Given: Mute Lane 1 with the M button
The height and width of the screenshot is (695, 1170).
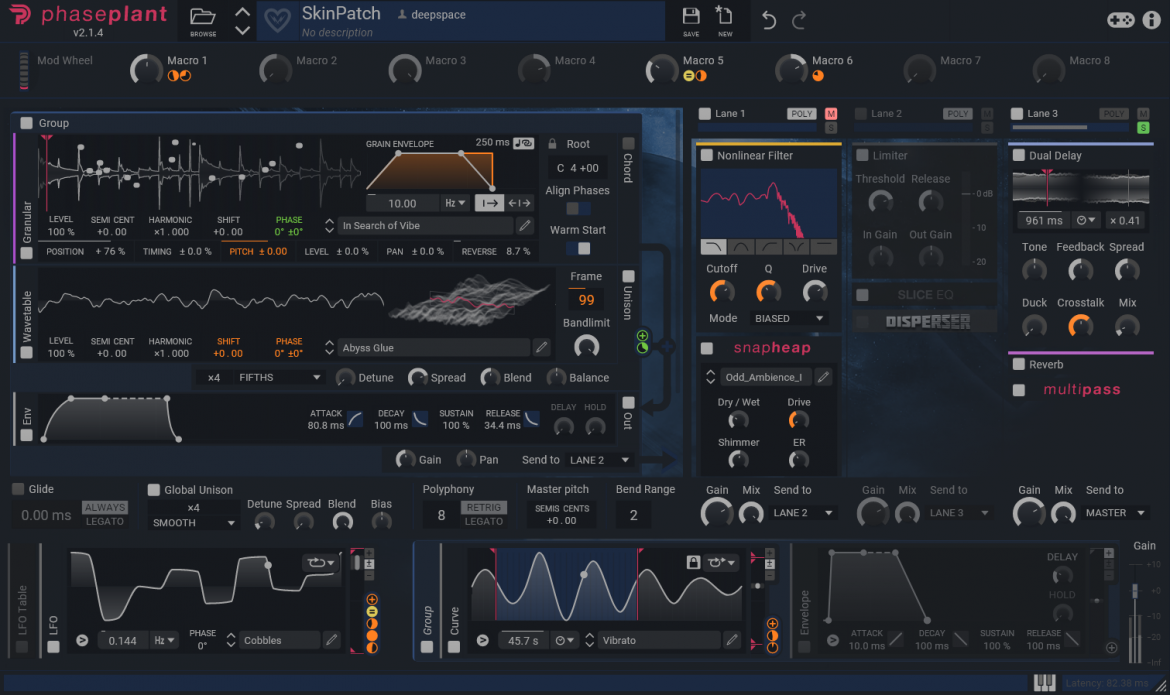Looking at the screenshot, I should pyautogui.click(x=830, y=114).
